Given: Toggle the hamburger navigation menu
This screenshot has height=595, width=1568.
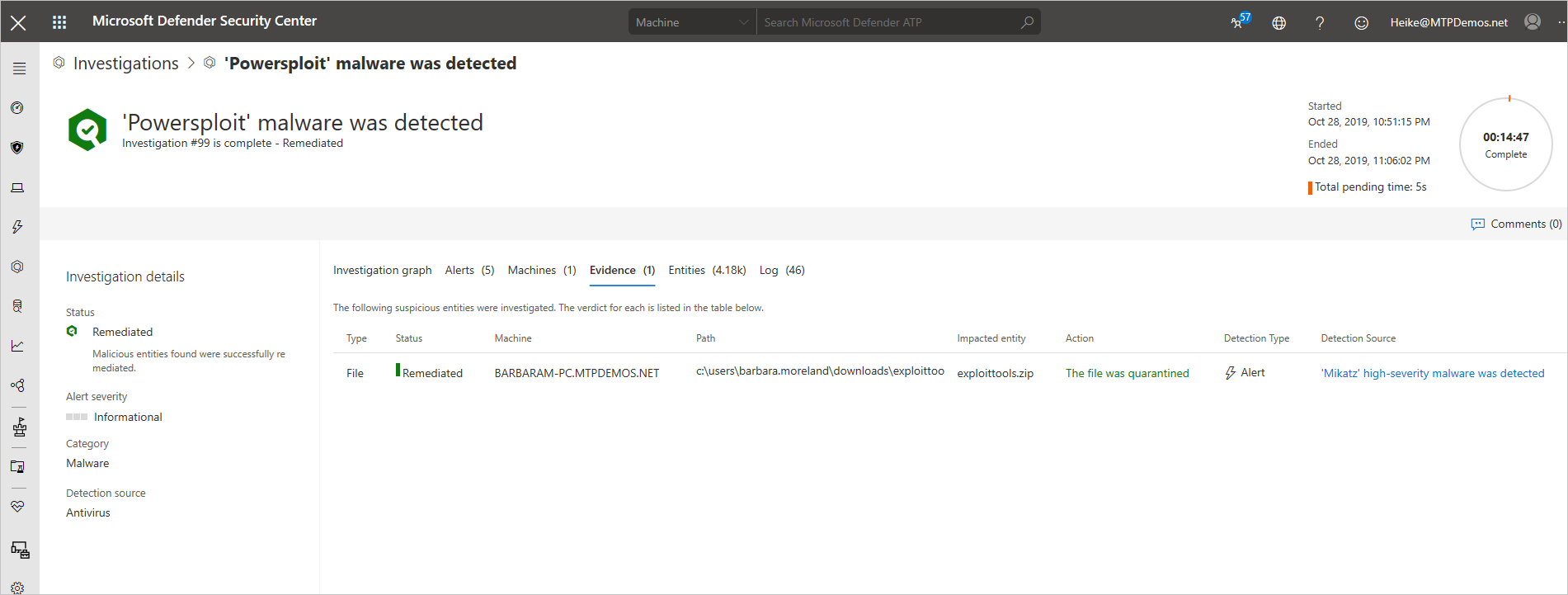Looking at the screenshot, I should pyautogui.click(x=19, y=68).
